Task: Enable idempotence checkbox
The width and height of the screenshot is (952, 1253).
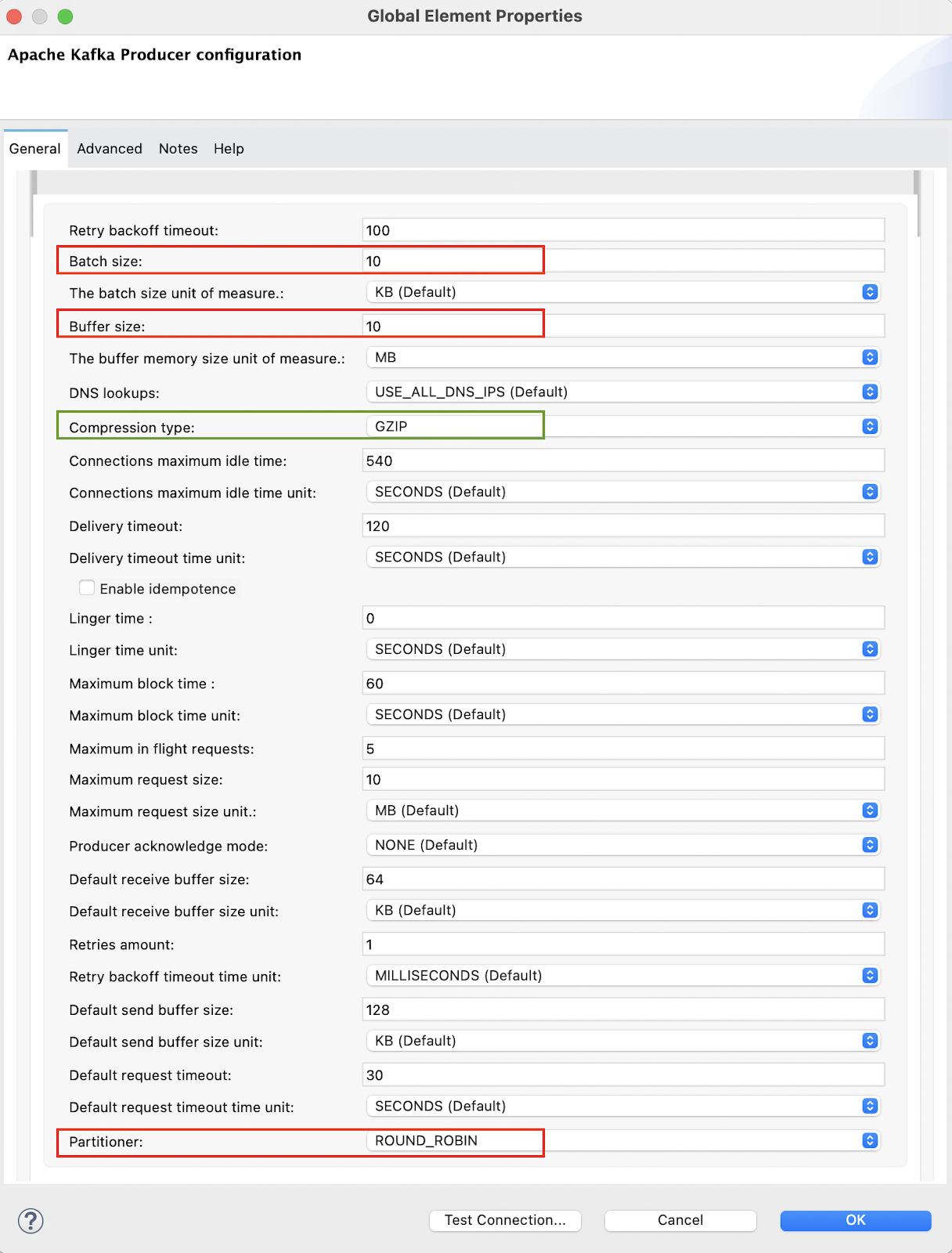Action: pos(87,587)
